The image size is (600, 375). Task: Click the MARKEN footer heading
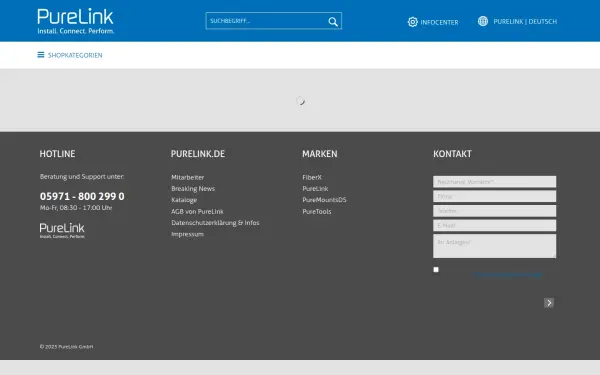pyautogui.click(x=320, y=154)
